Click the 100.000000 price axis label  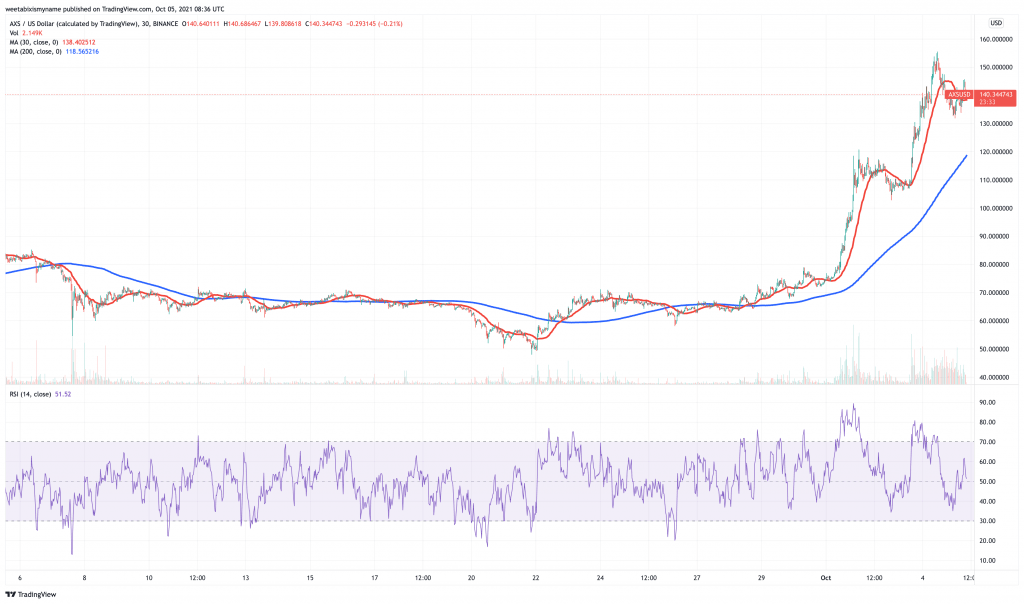tap(995, 208)
